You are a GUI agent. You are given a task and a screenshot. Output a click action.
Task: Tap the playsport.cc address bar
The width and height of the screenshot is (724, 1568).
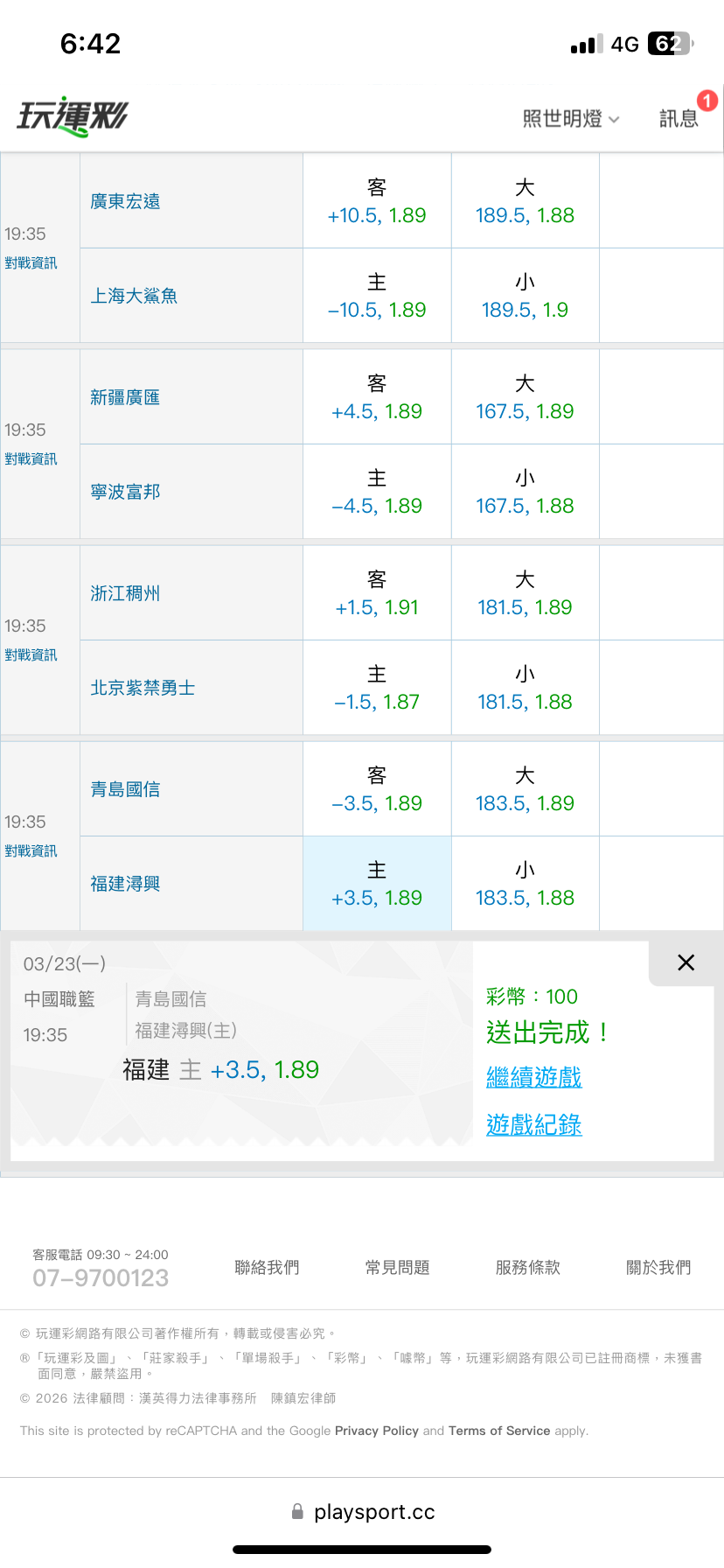[x=374, y=1511]
